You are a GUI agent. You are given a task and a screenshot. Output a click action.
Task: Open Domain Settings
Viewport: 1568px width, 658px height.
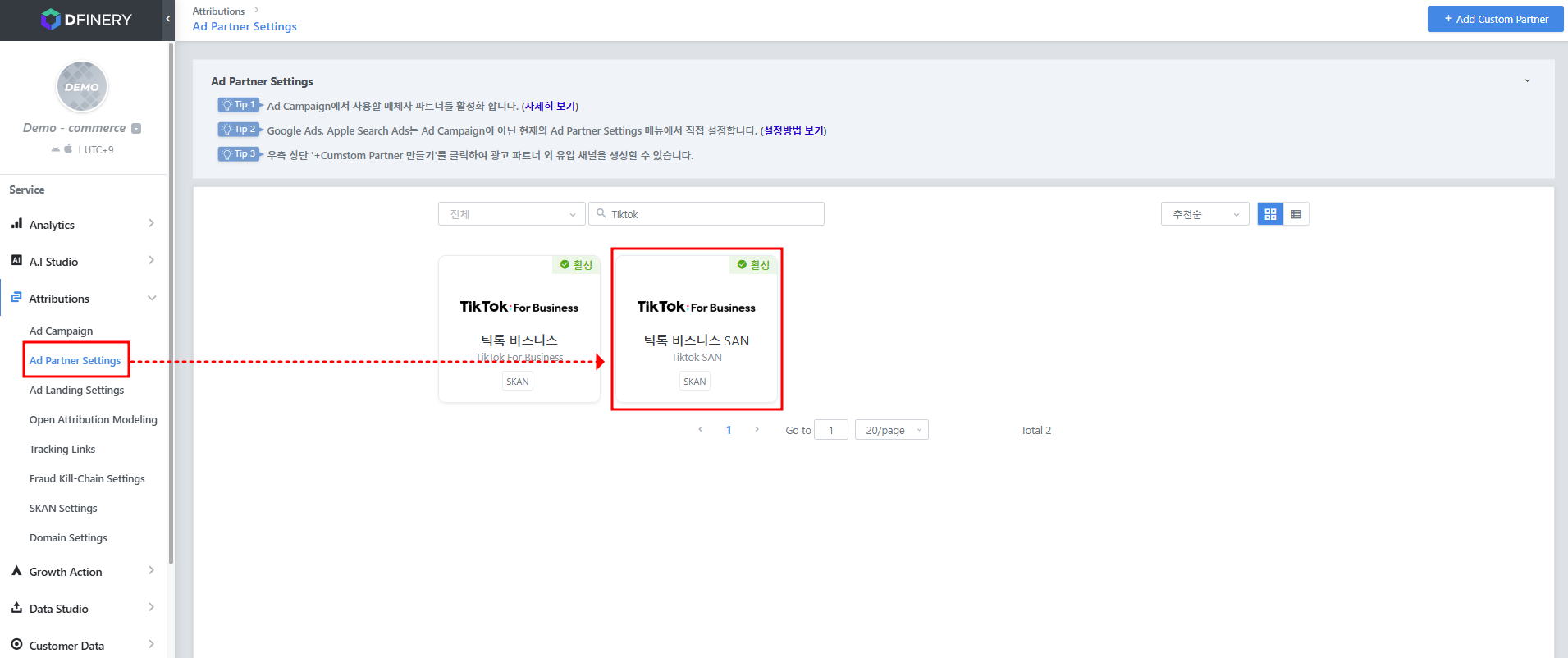tap(68, 537)
